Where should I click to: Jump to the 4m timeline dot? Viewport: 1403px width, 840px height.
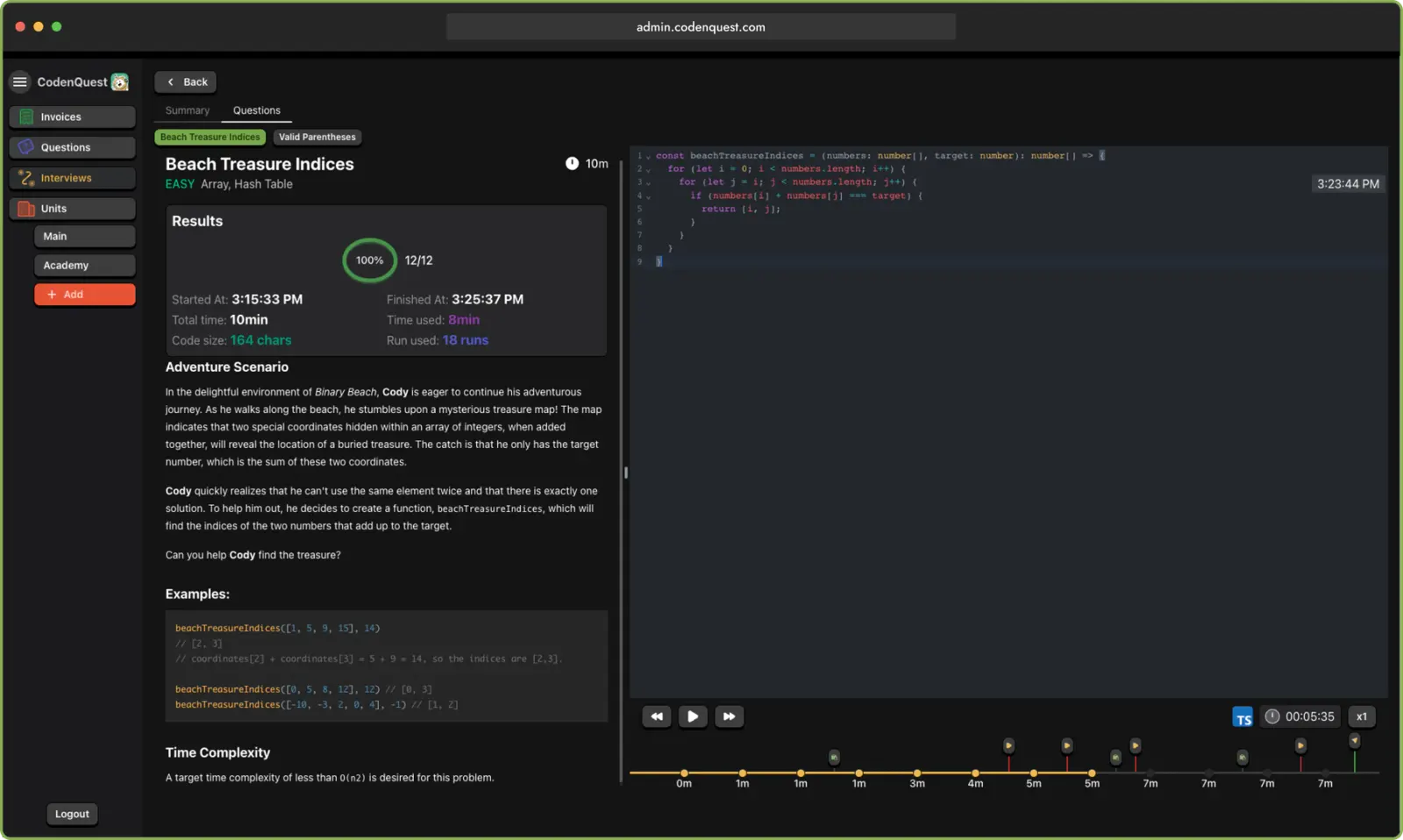(975, 772)
